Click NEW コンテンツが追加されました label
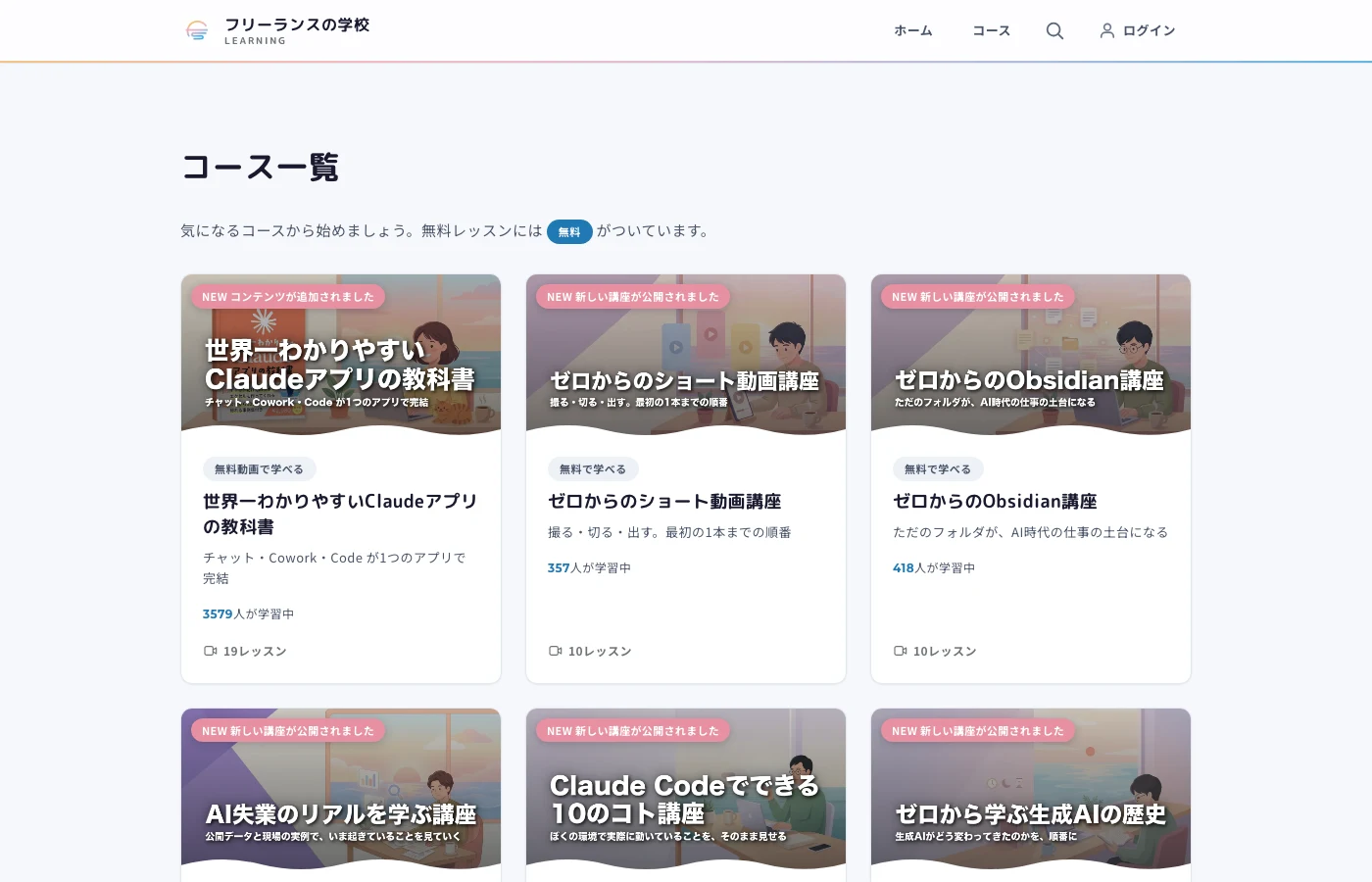Image resolution: width=1372 pixels, height=882 pixels. pos(288,297)
